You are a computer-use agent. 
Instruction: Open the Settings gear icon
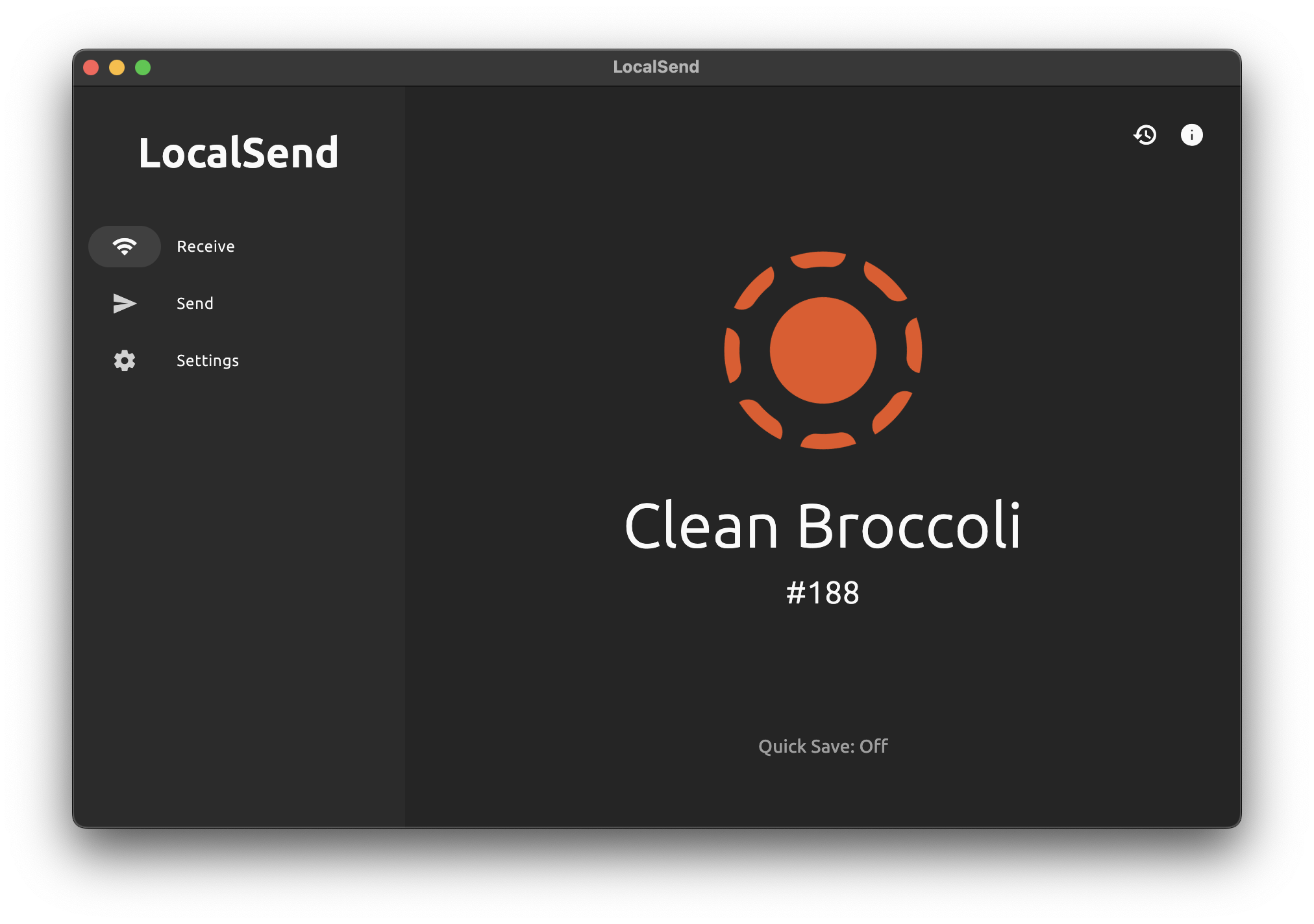coord(125,361)
